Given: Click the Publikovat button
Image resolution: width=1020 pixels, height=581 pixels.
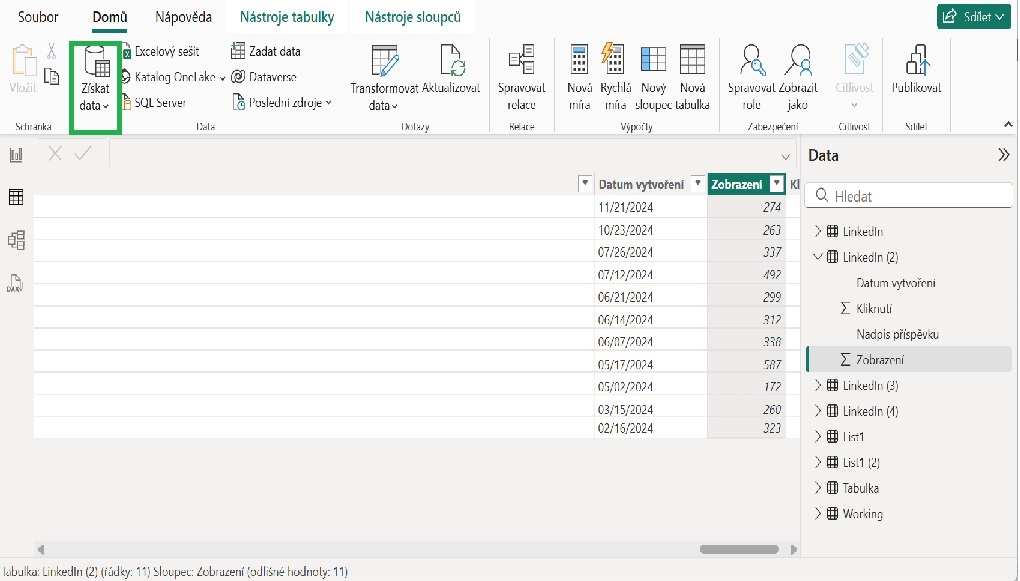Looking at the screenshot, I should pyautogui.click(x=916, y=70).
